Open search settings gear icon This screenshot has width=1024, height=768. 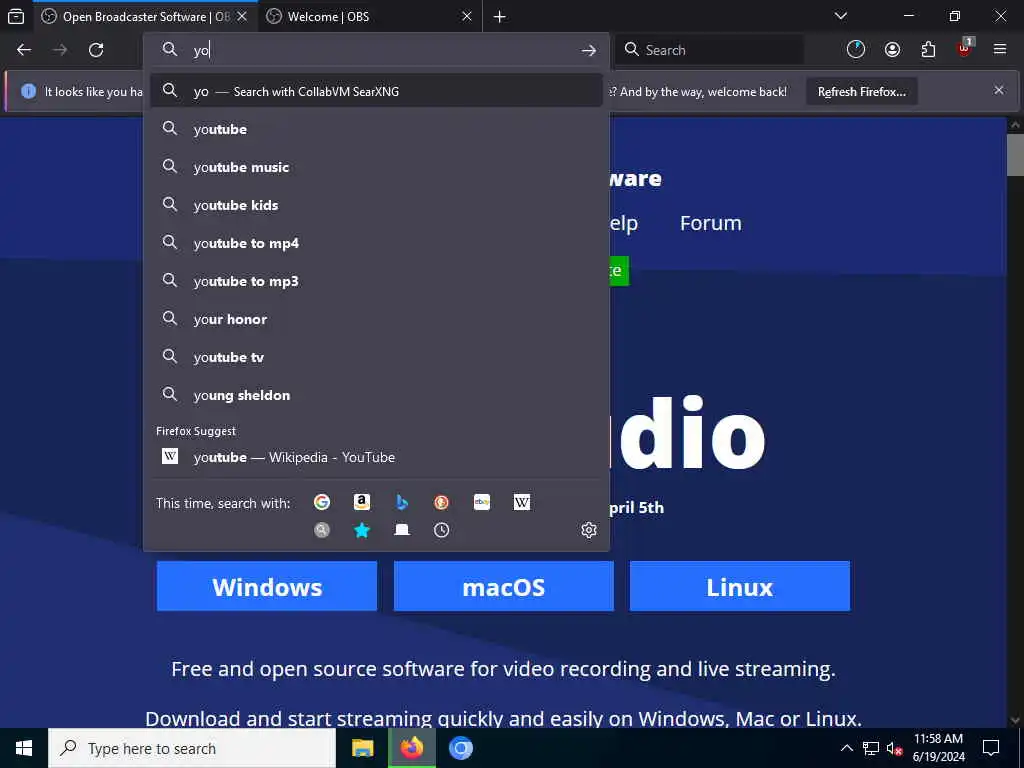click(588, 530)
